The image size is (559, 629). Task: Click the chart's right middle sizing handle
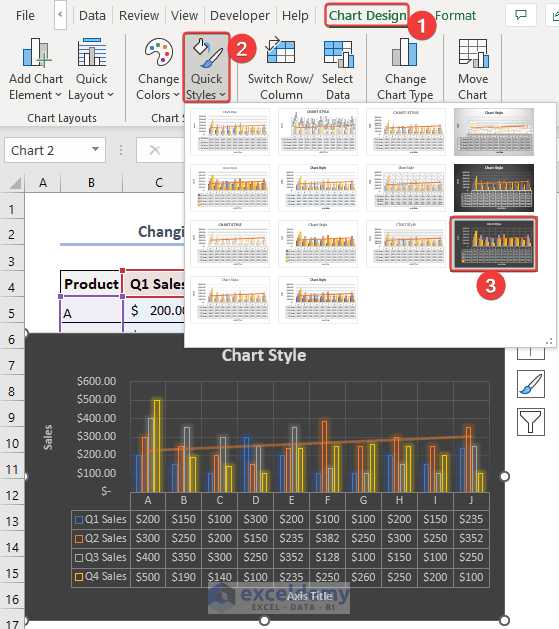[504, 477]
